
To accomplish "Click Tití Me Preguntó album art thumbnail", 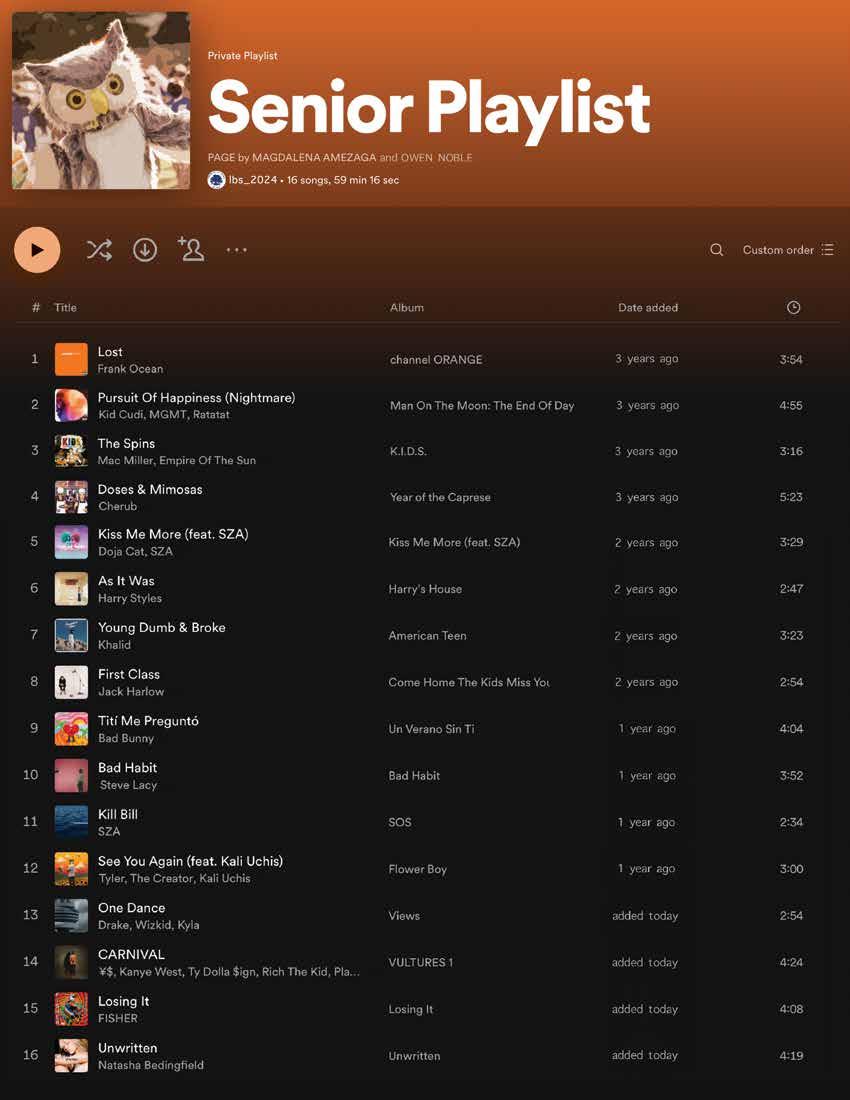I will click(72, 729).
